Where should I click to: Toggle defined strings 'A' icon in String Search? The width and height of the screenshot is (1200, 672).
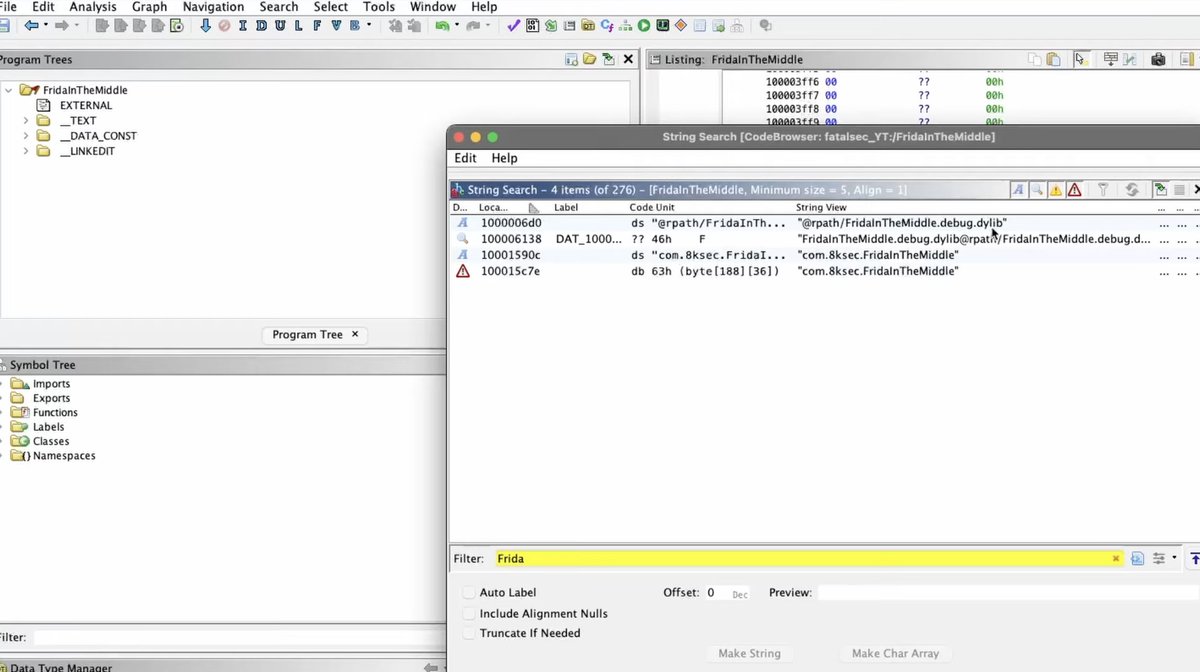pyautogui.click(x=1018, y=190)
